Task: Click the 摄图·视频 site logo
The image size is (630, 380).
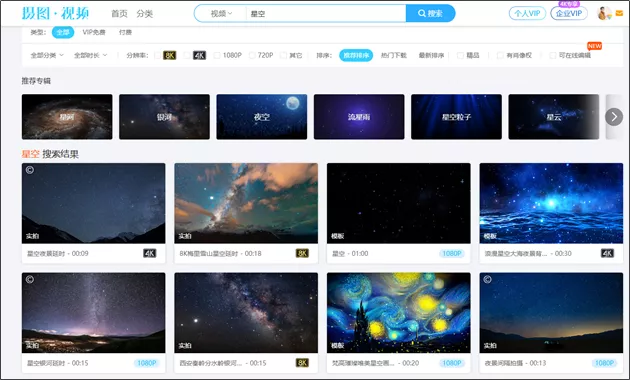Action: click(55, 13)
